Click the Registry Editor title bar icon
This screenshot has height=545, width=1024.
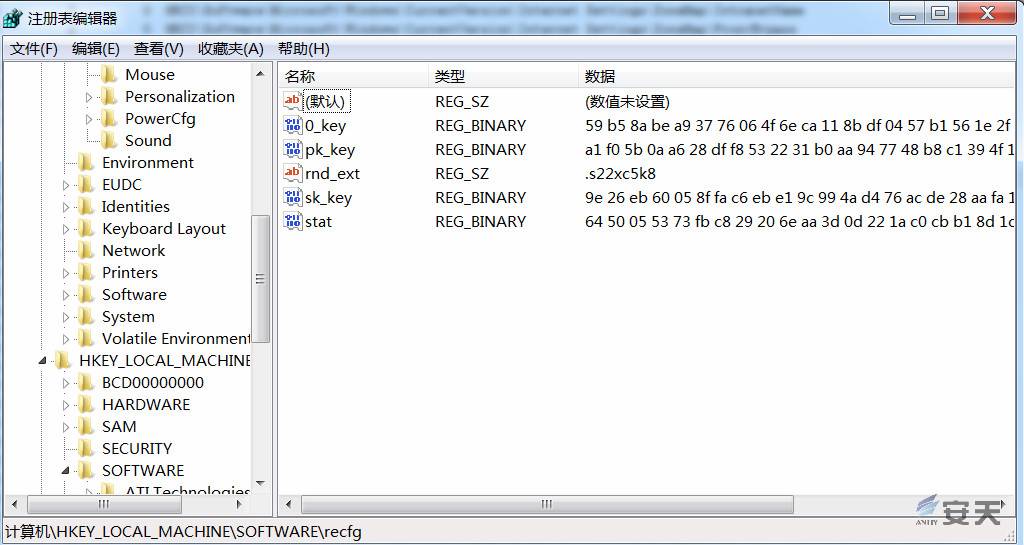[x=12, y=18]
